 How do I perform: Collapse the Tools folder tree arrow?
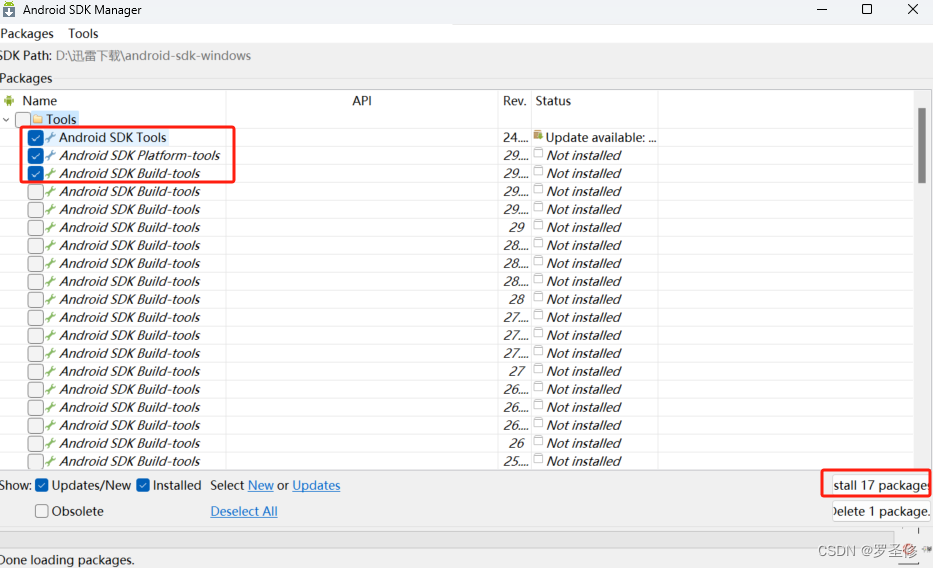7,120
